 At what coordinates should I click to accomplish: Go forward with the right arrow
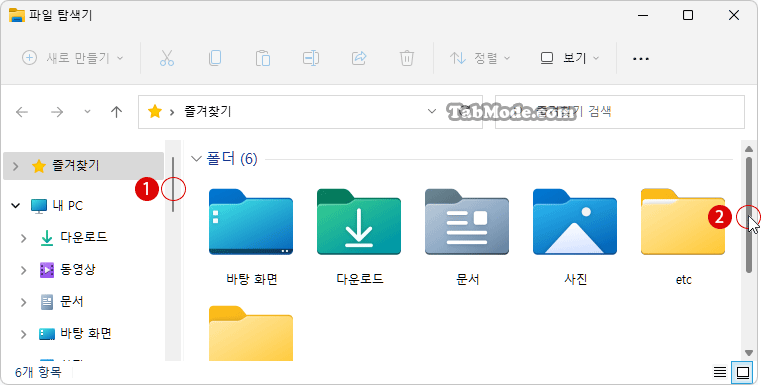click(57, 112)
